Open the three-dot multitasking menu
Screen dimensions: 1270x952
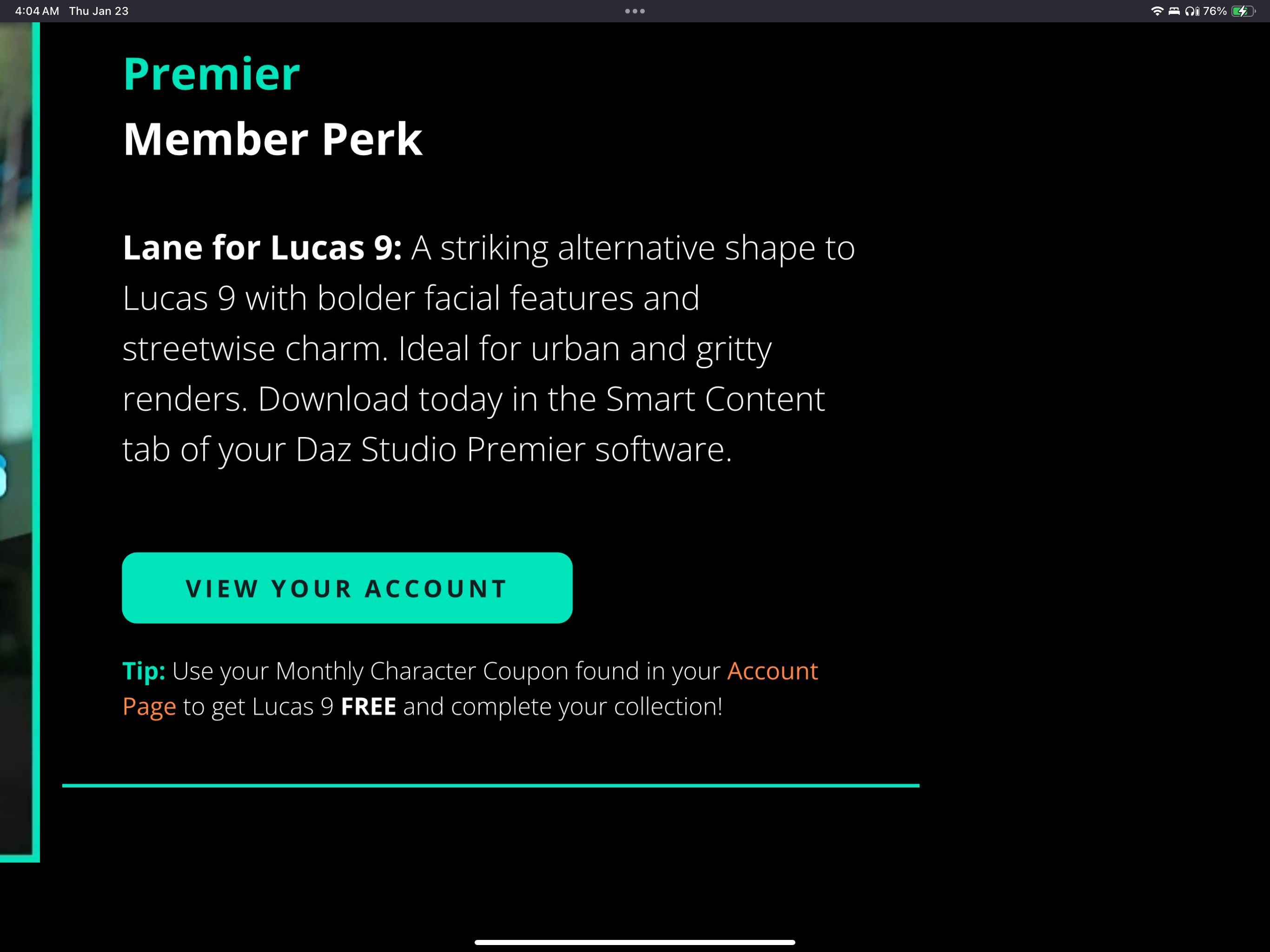[x=635, y=11]
